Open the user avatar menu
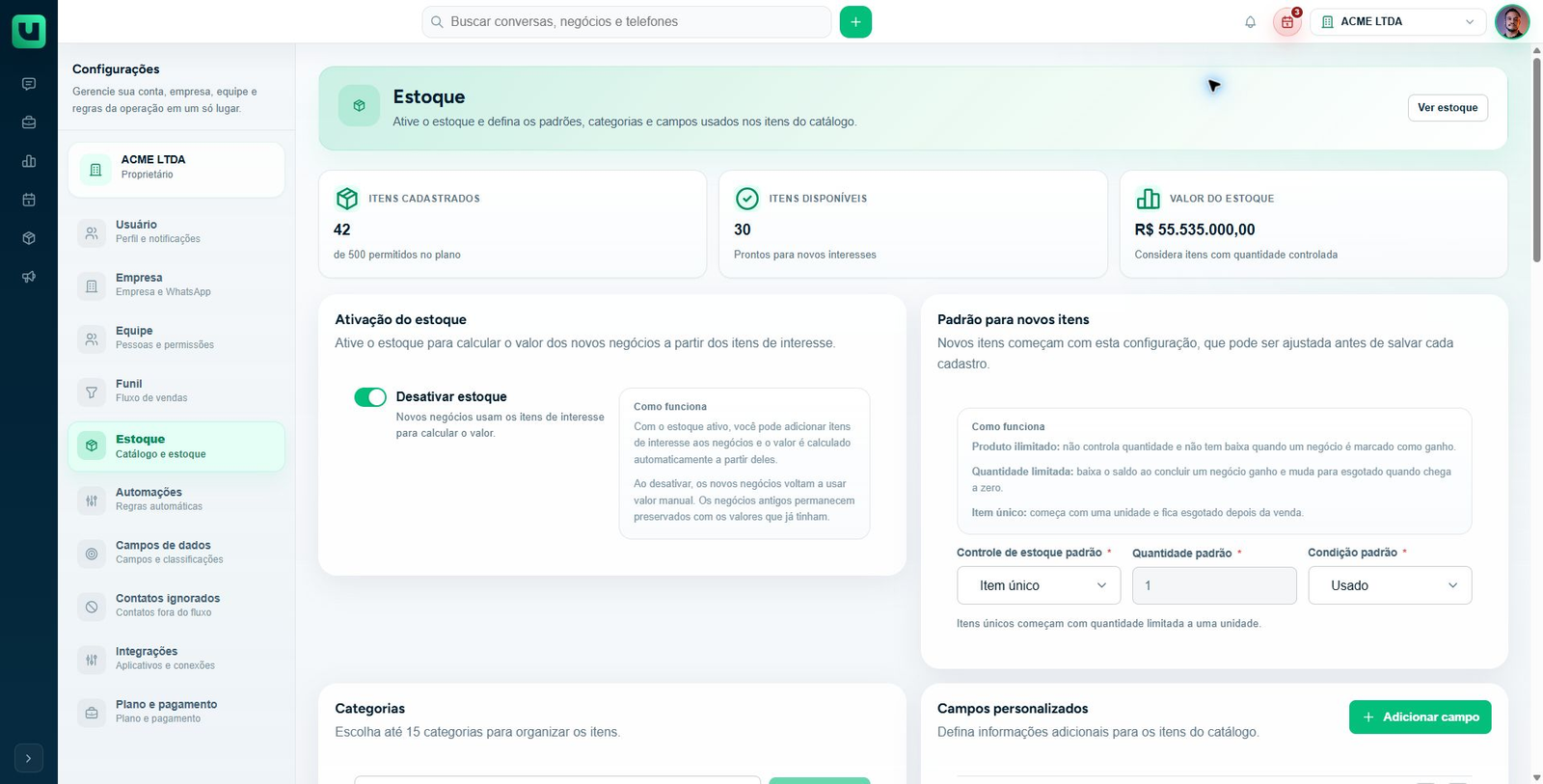Image resolution: width=1543 pixels, height=784 pixels. coord(1511,21)
